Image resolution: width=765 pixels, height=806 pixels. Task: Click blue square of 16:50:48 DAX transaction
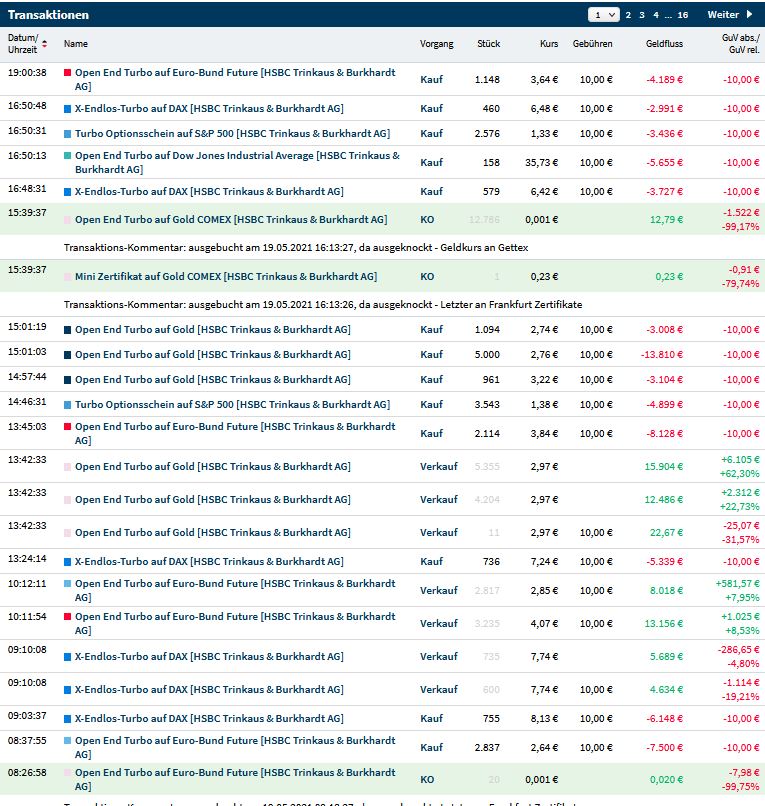(67, 108)
